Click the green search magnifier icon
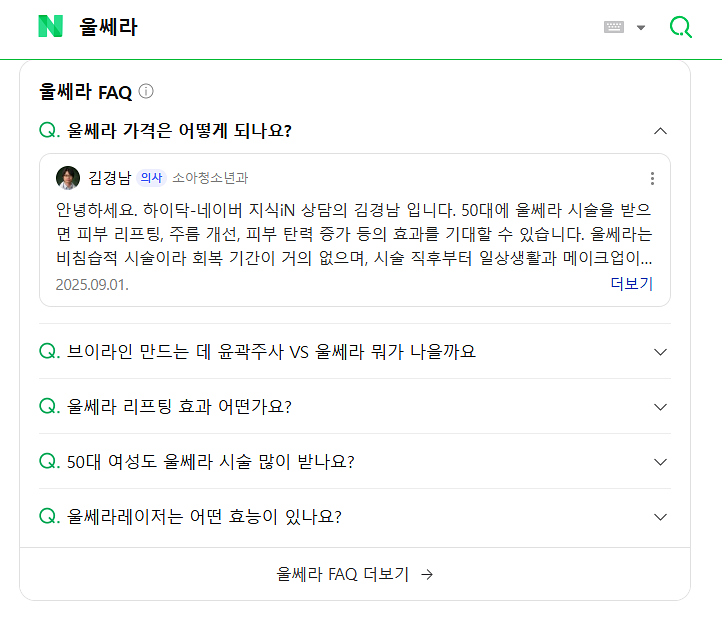 coord(680,27)
